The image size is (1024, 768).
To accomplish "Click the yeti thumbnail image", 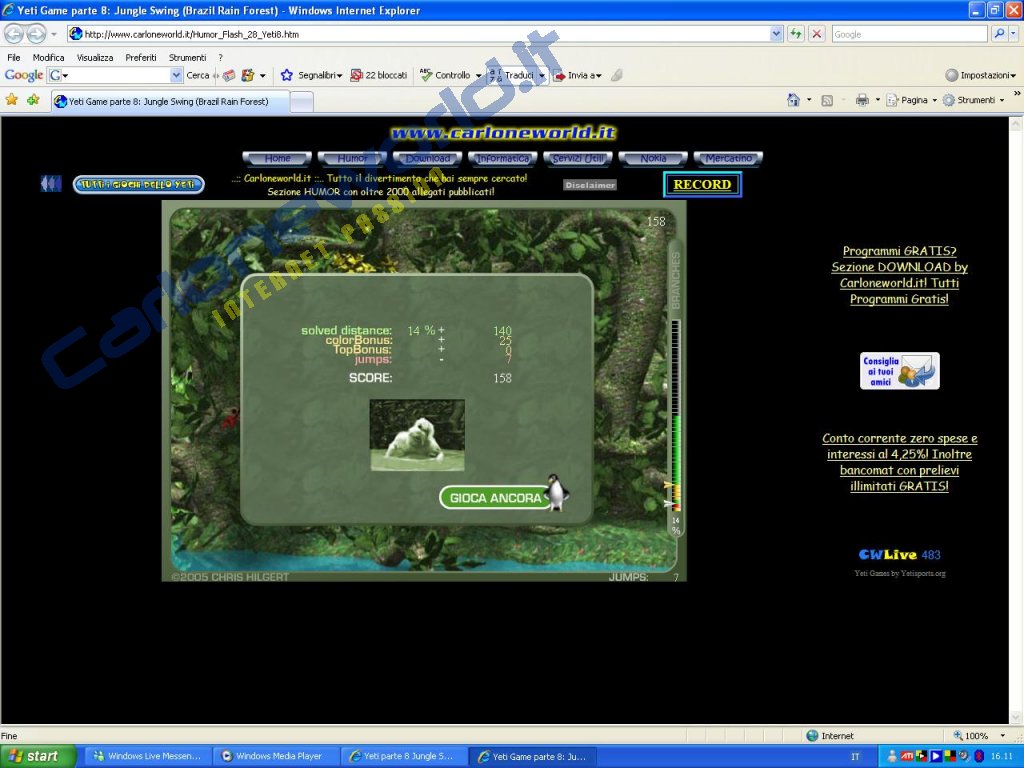I will 417,435.
